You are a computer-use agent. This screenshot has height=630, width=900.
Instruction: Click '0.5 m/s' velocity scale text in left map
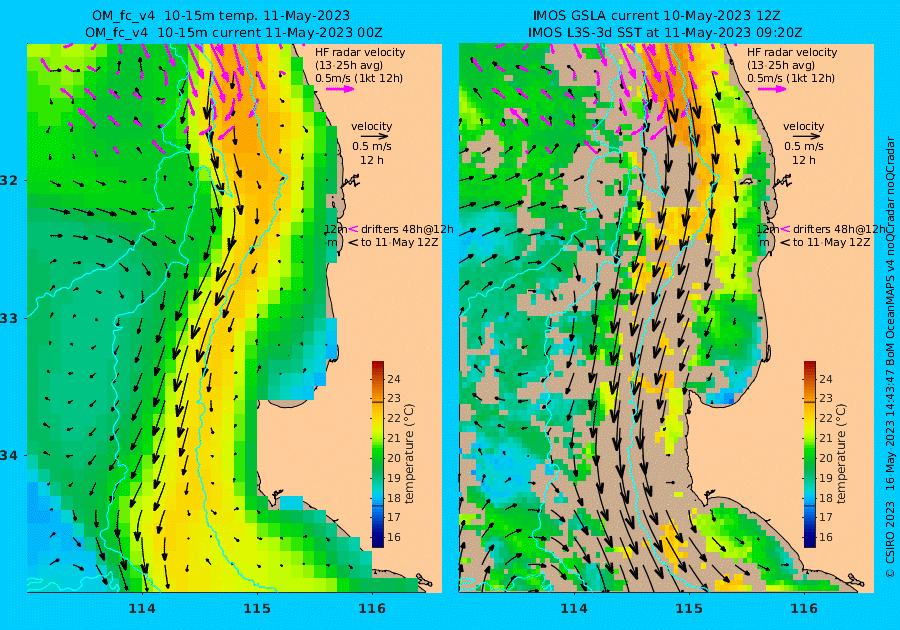click(x=372, y=146)
